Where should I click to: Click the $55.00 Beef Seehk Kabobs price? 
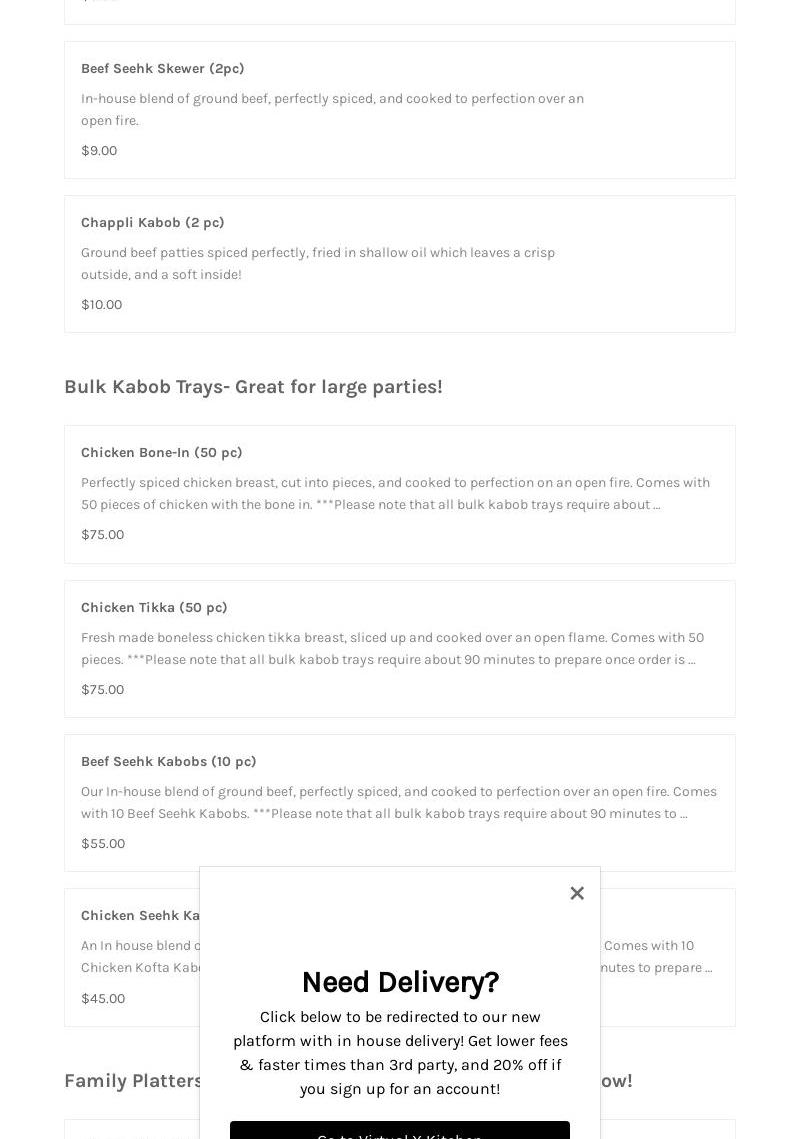click(x=103, y=844)
